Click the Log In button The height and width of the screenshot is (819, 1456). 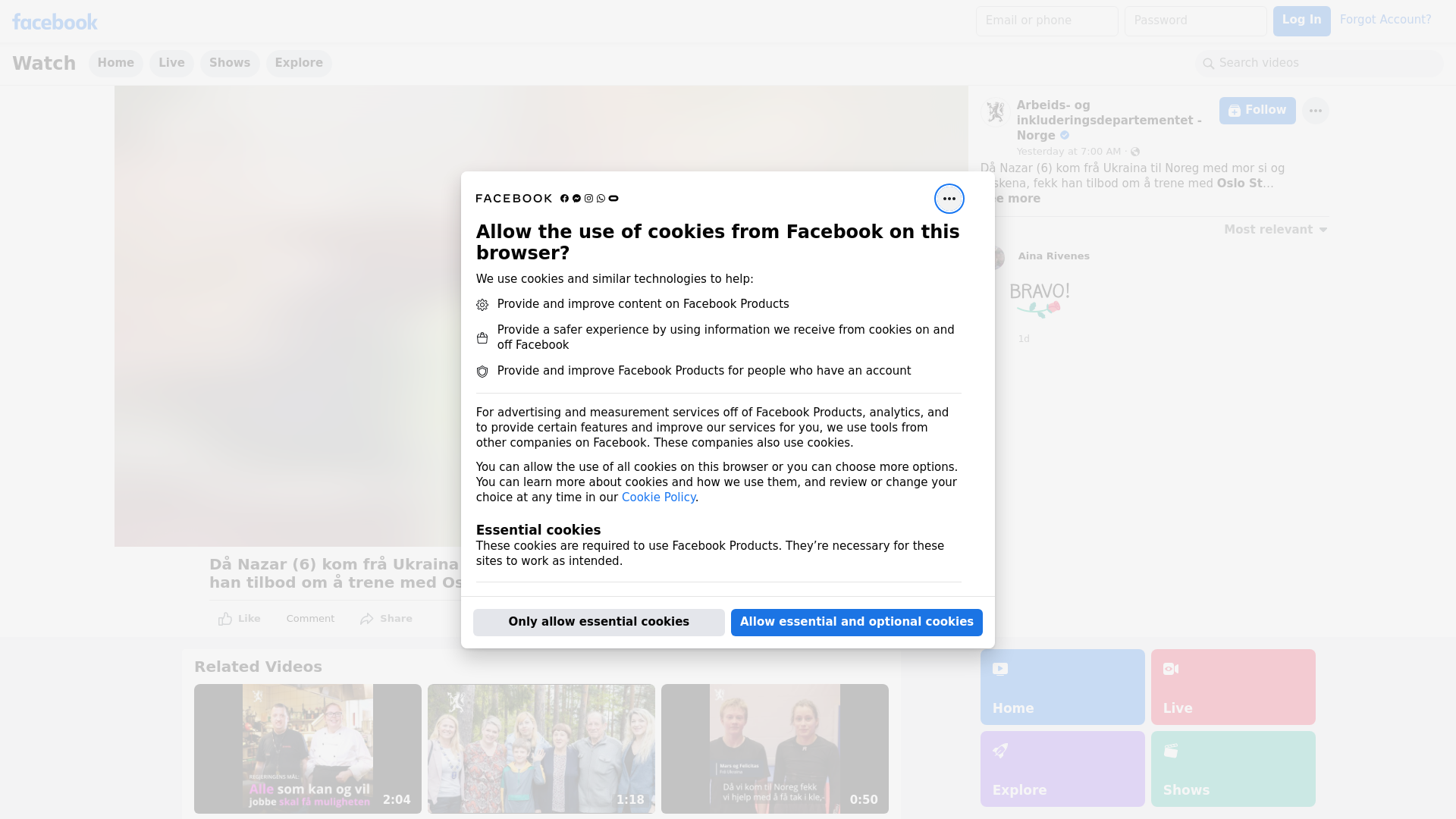click(1301, 21)
